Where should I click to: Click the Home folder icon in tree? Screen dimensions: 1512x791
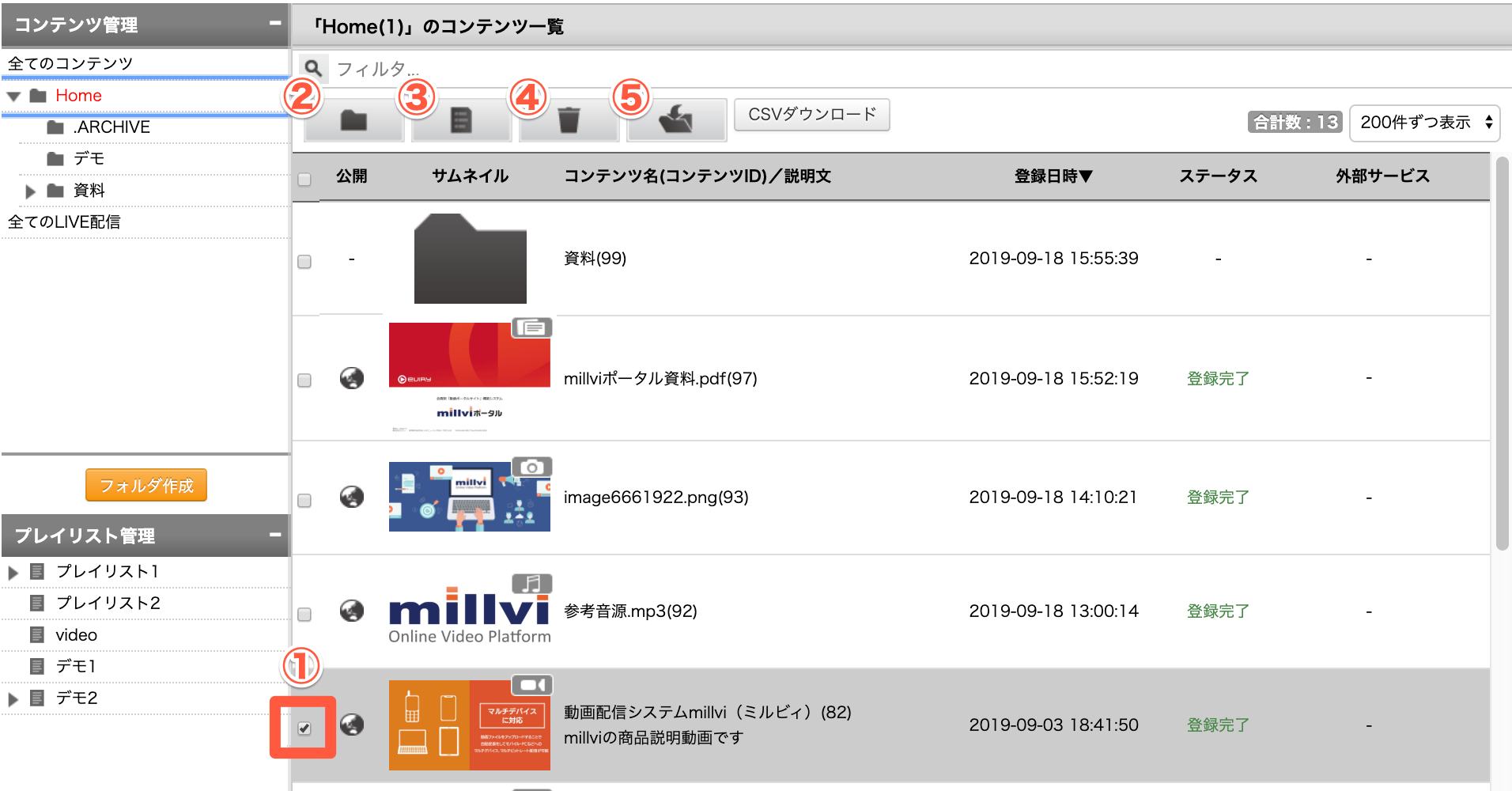(x=38, y=96)
